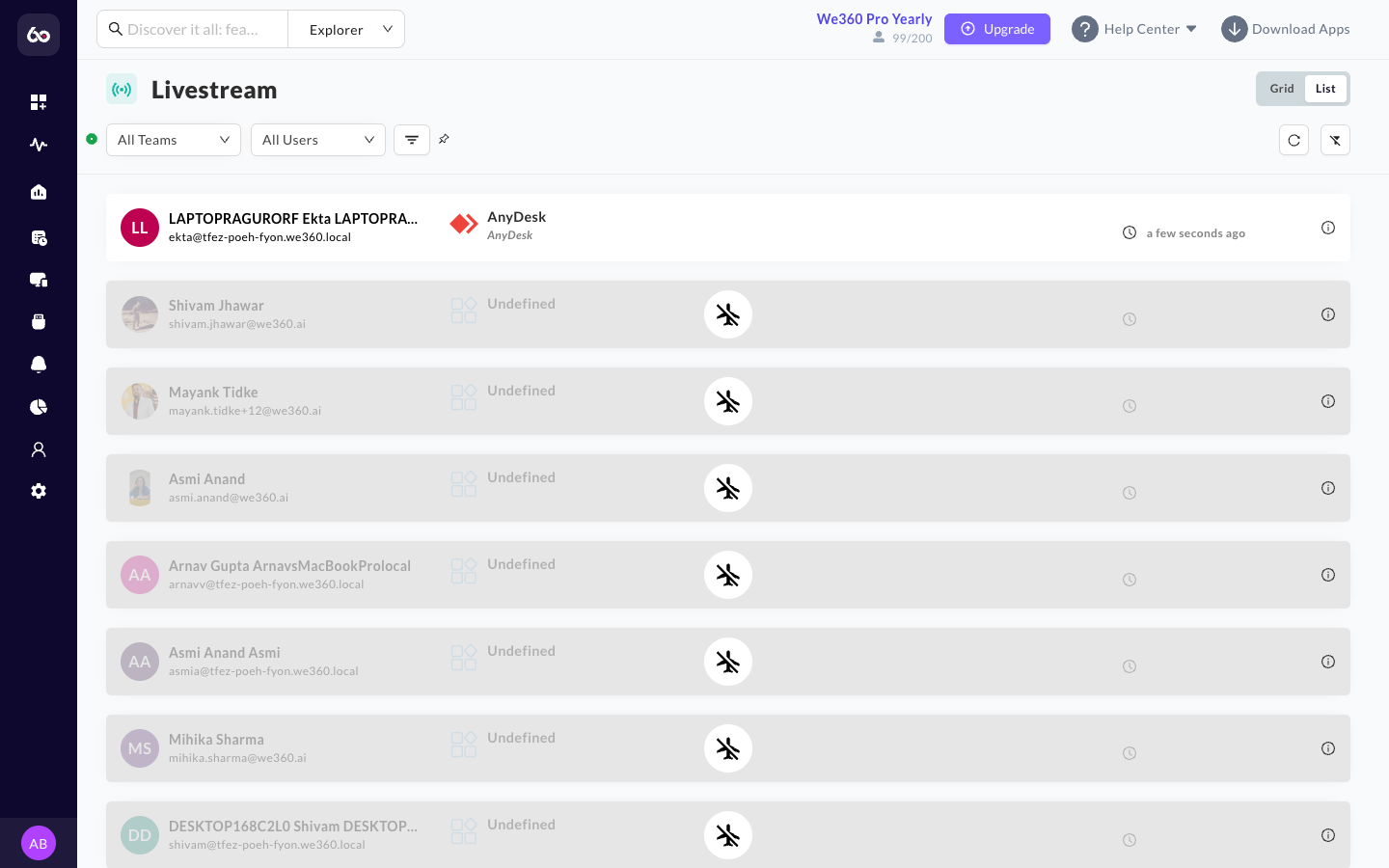1389x868 pixels.
Task: Click the AnyDesk app icon
Action: coord(464,224)
